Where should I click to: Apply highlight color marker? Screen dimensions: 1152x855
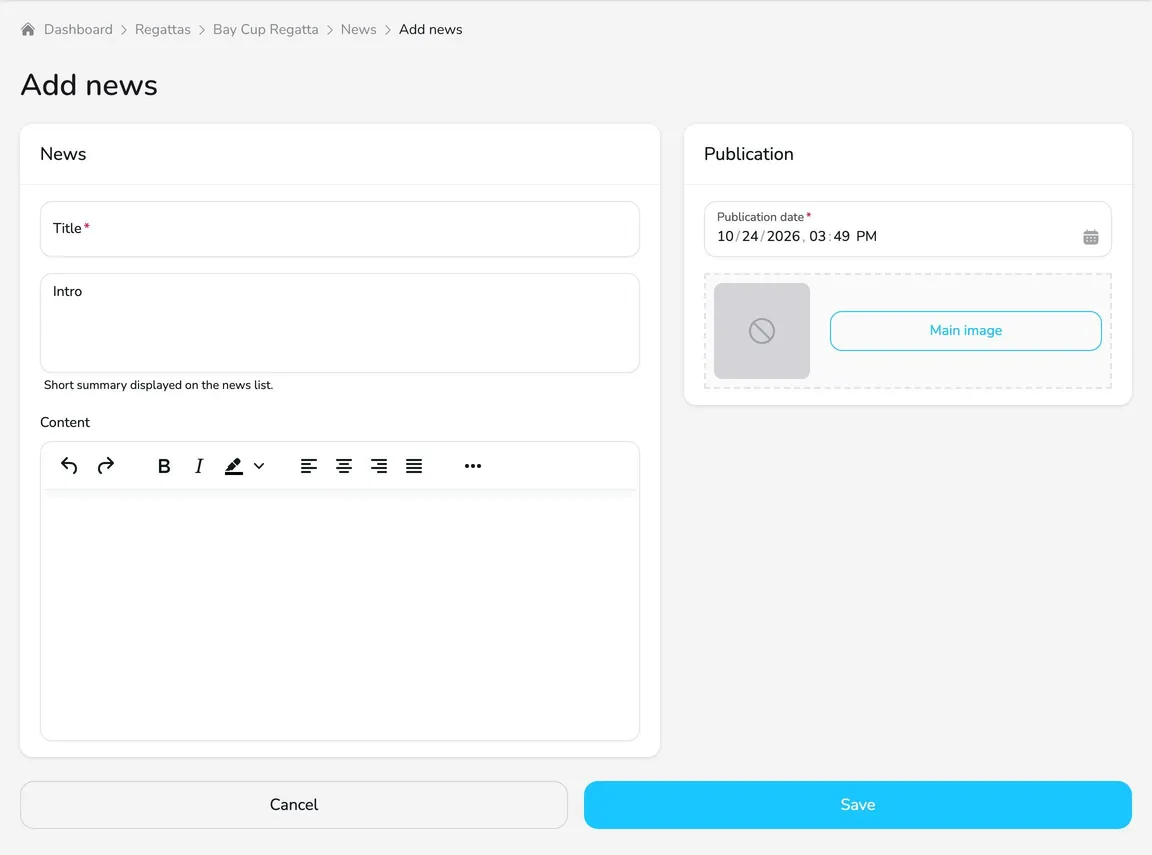click(x=234, y=466)
